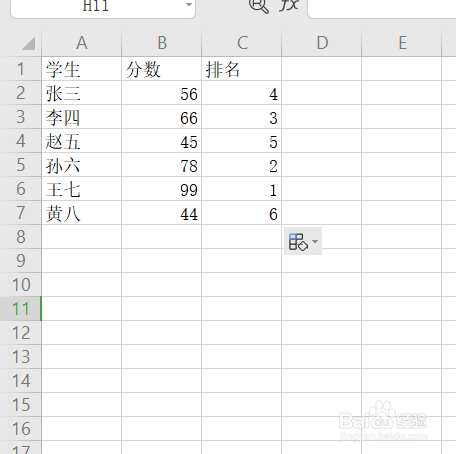Select the cell containing 赵五
The image size is (456, 454).
click(x=82, y=141)
